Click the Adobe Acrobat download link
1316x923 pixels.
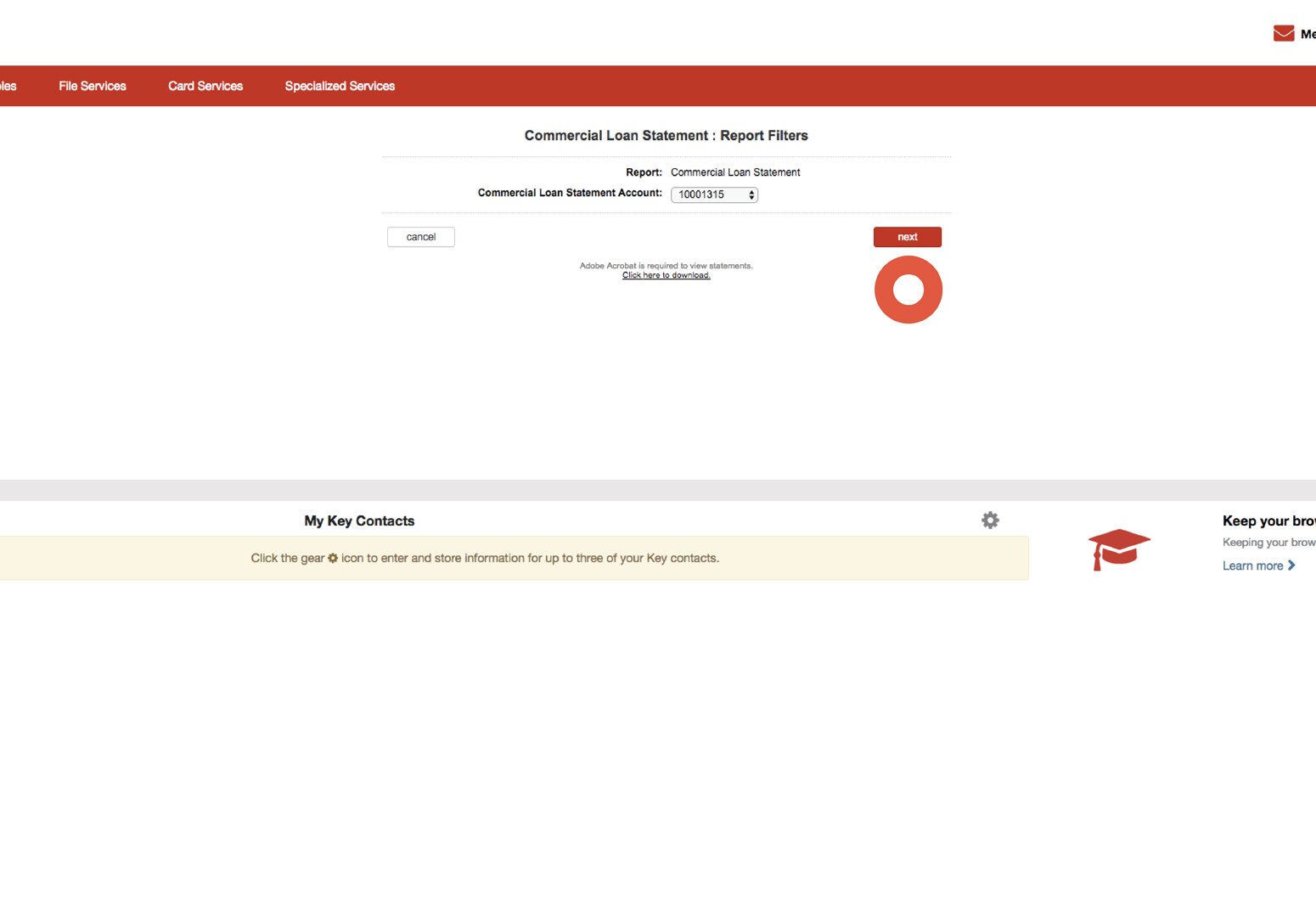click(x=666, y=274)
